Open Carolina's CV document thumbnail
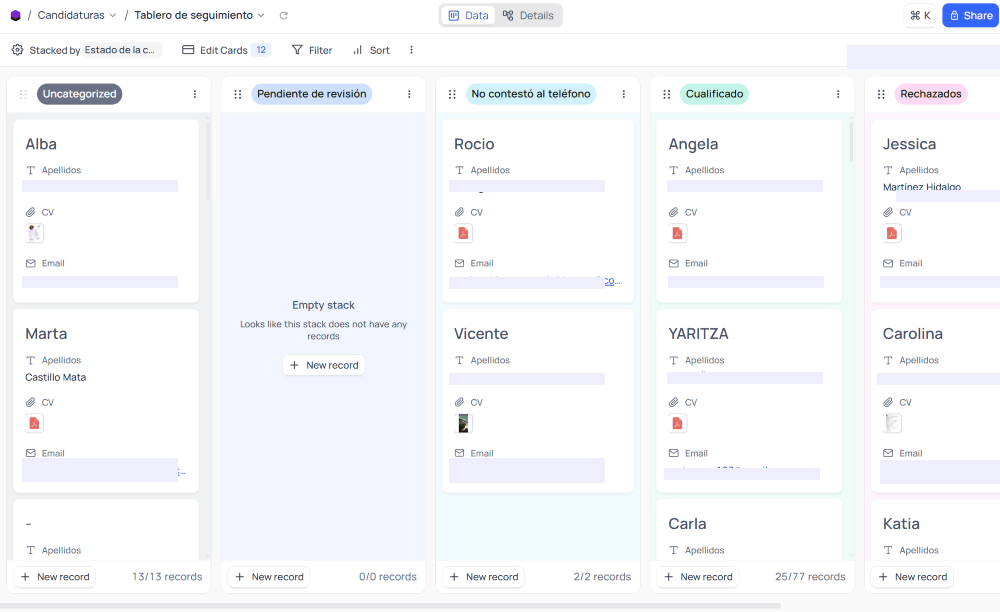This screenshot has width=1000, height=612. (x=892, y=423)
